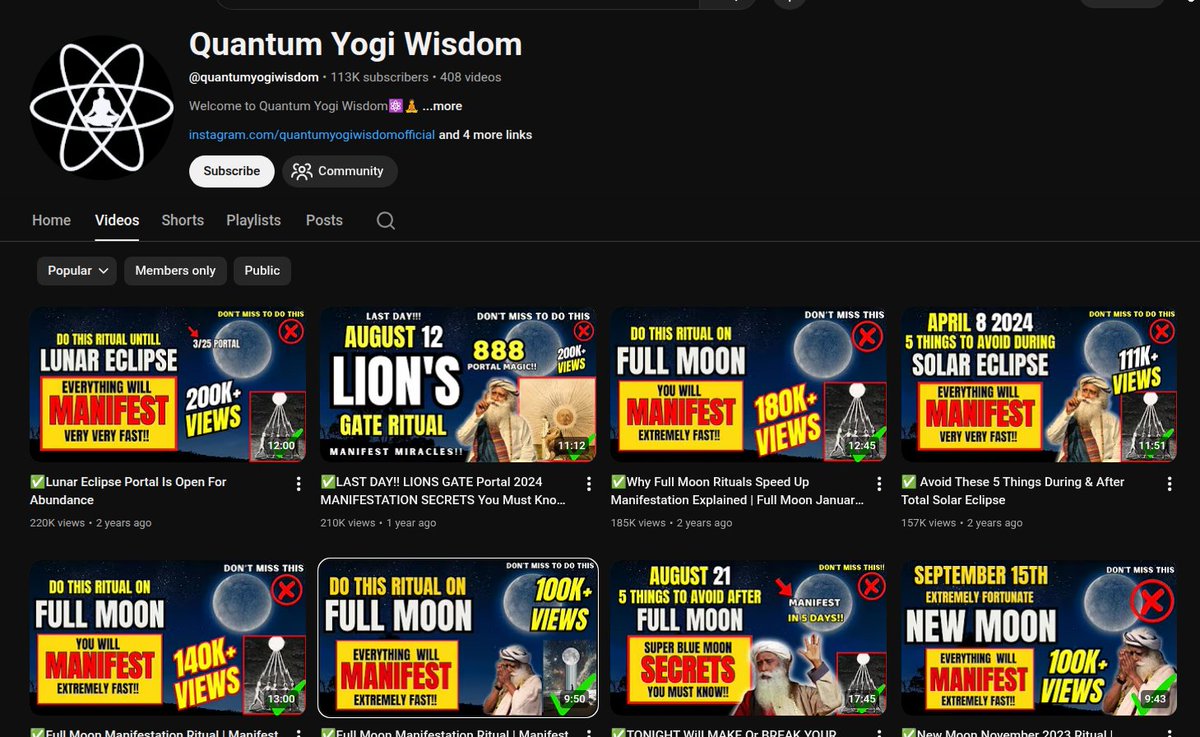Image resolution: width=1200 pixels, height=737 pixels.
Task: Go to the Shorts tab
Action: (183, 220)
